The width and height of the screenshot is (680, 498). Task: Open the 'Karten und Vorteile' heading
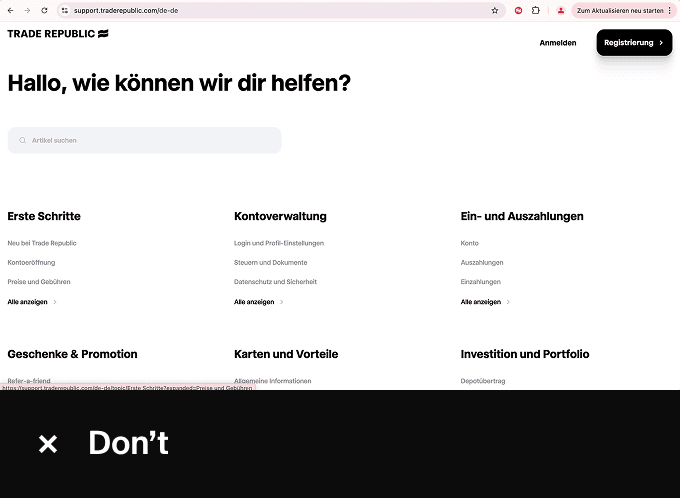click(286, 354)
